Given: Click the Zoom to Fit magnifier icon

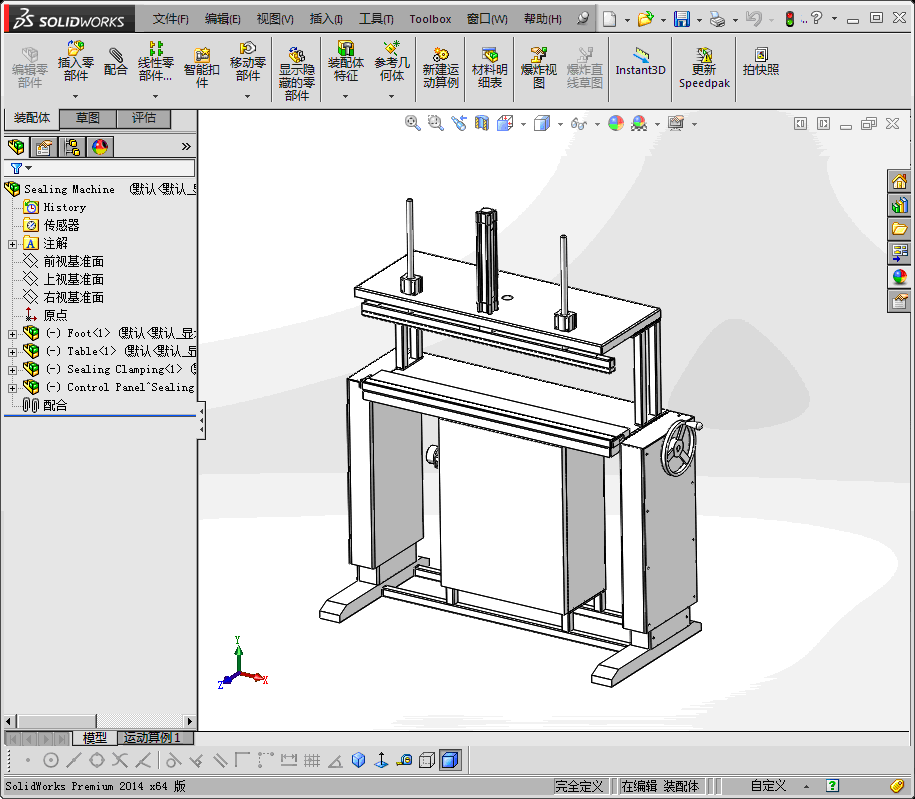Looking at the screenshot, I should [x=412, y=123].
